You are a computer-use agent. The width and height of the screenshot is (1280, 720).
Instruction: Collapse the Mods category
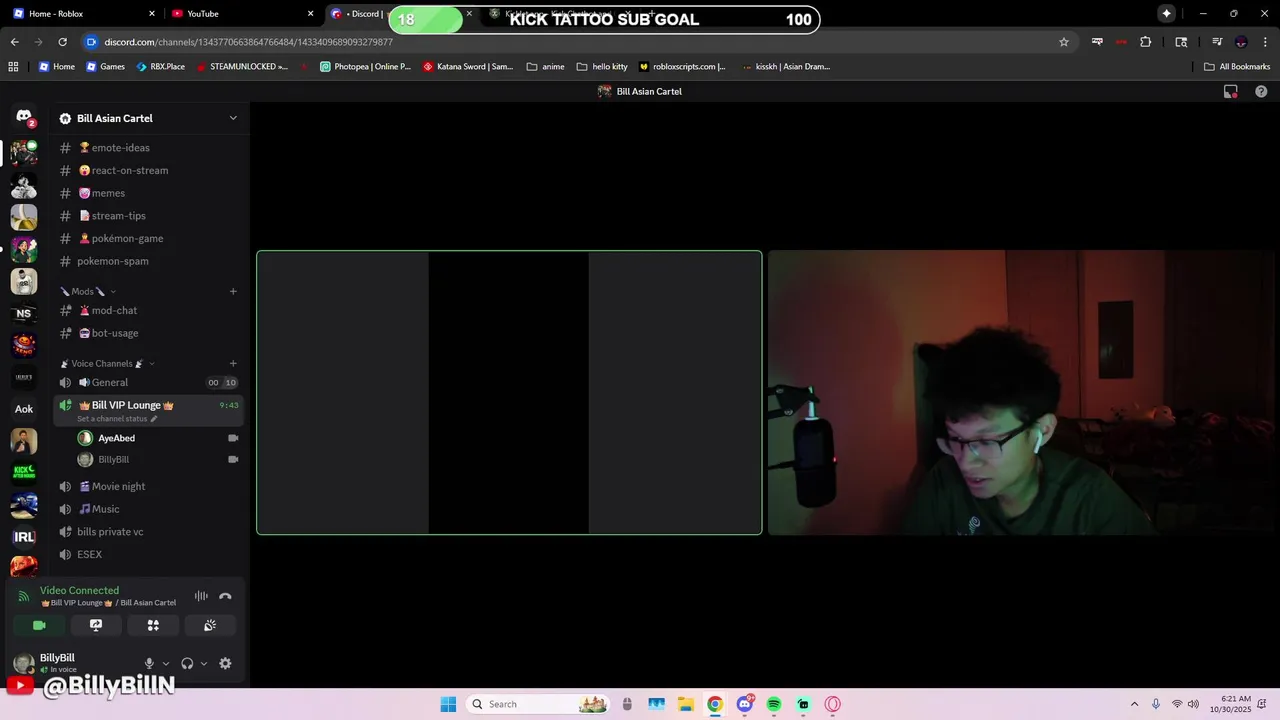pyautogui.click(x=86, y=291)
